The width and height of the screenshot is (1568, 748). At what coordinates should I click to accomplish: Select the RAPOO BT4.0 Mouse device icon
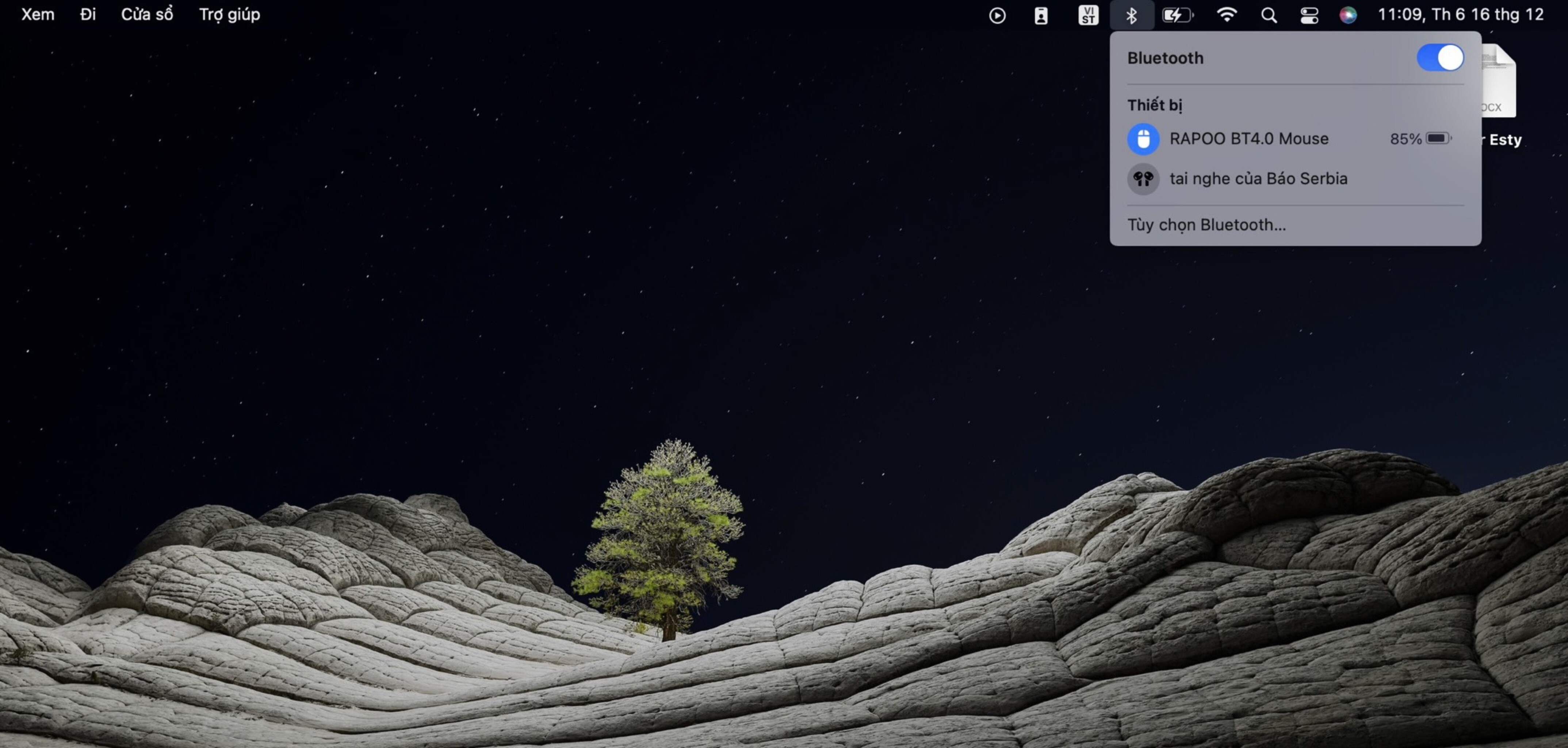point(1143,139)
